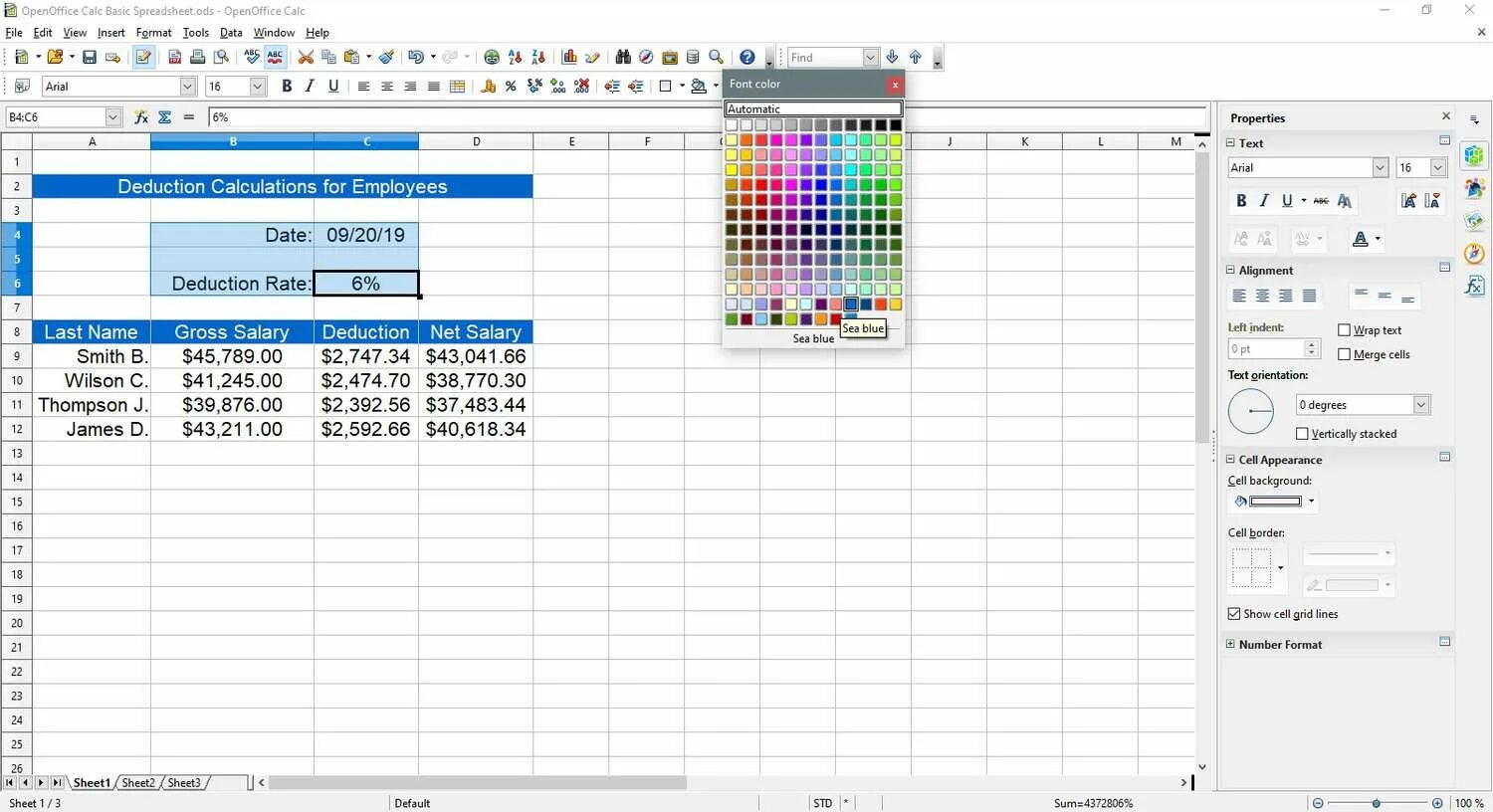
Task: Open the Format menu
Action: tap(154, 33)
